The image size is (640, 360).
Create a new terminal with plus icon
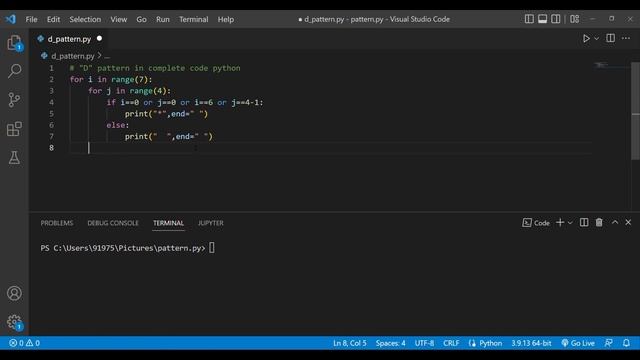560,222
